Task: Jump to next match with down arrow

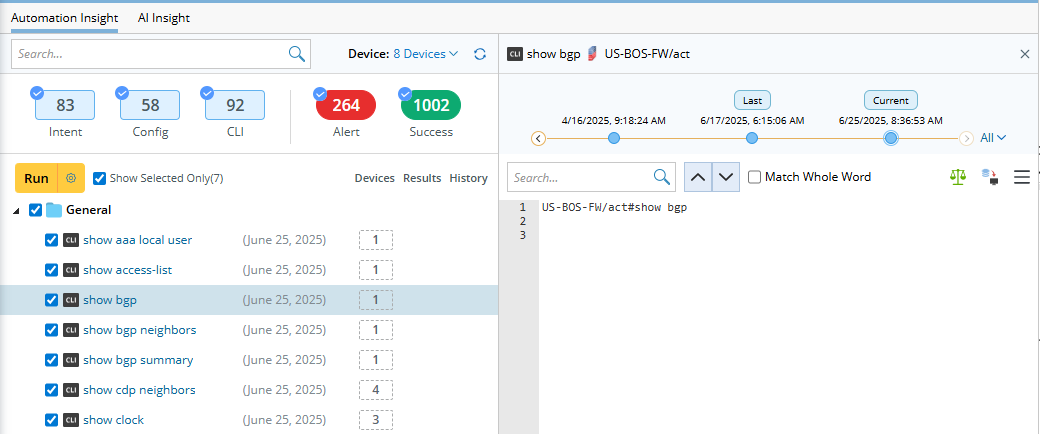Action: (x=726, y=177)
